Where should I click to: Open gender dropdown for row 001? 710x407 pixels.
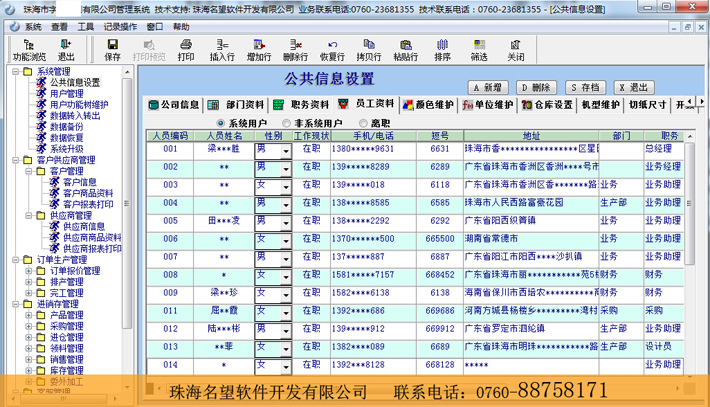coord(286,152)
